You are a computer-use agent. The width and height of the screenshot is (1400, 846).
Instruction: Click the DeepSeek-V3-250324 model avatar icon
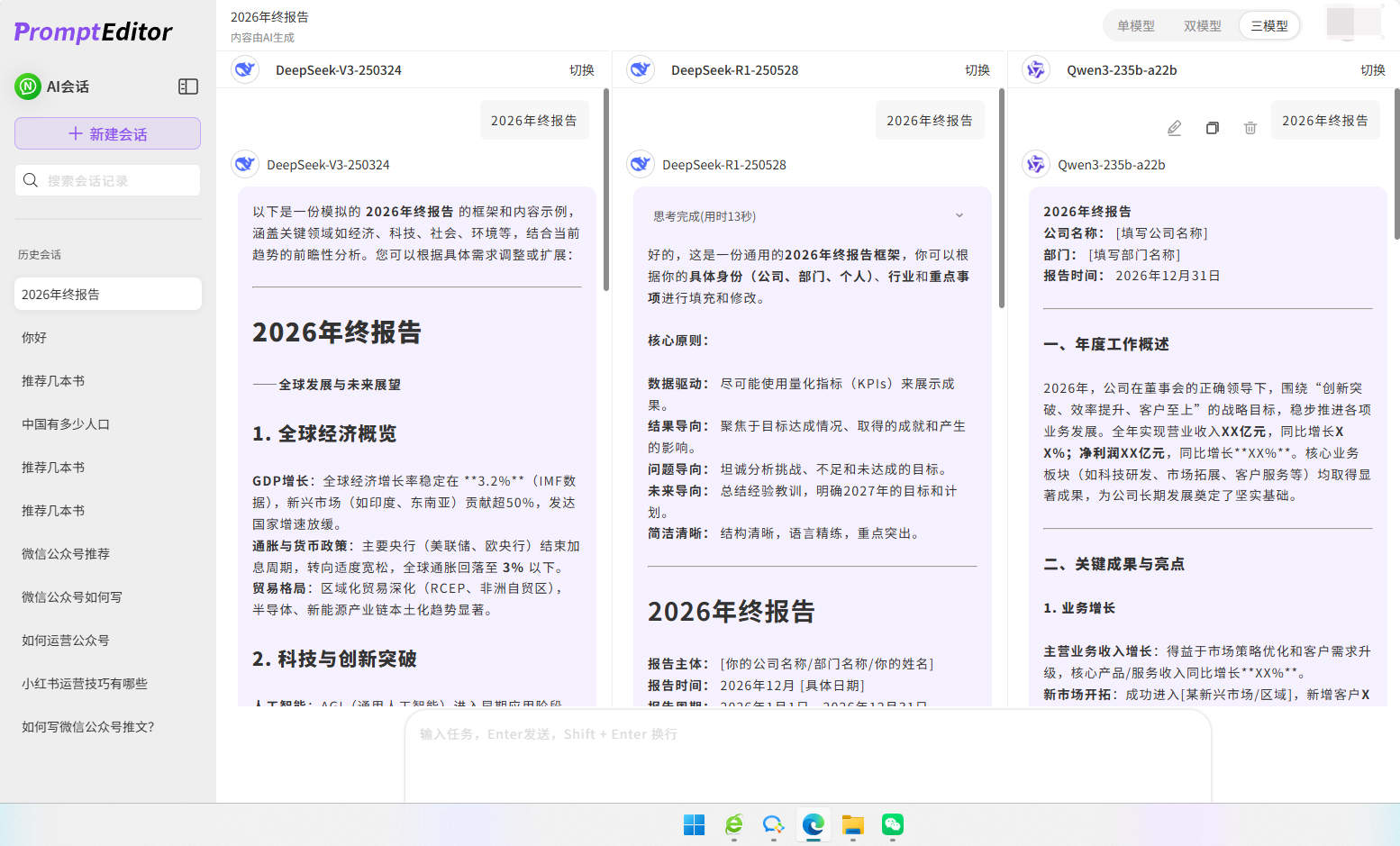(244, 69)
